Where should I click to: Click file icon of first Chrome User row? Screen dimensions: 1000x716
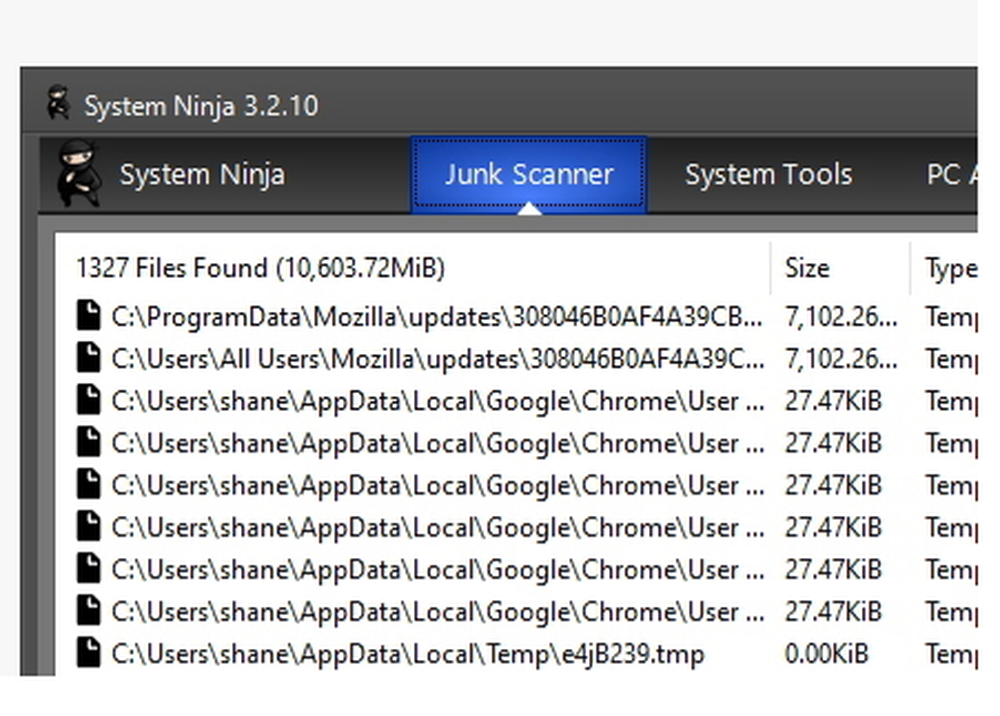tap(89, 401)
